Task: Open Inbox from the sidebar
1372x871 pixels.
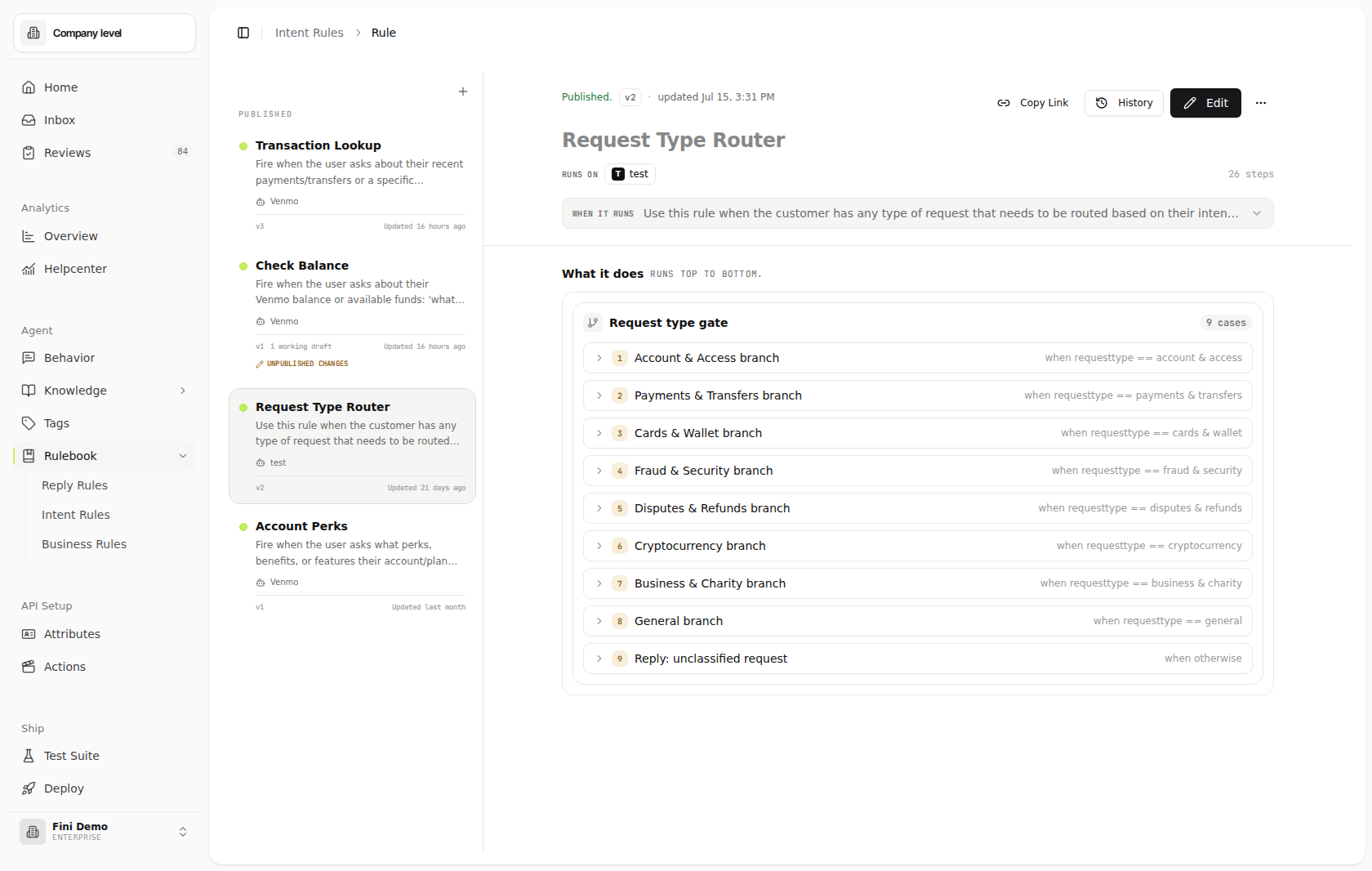Action: click(105, 120)
